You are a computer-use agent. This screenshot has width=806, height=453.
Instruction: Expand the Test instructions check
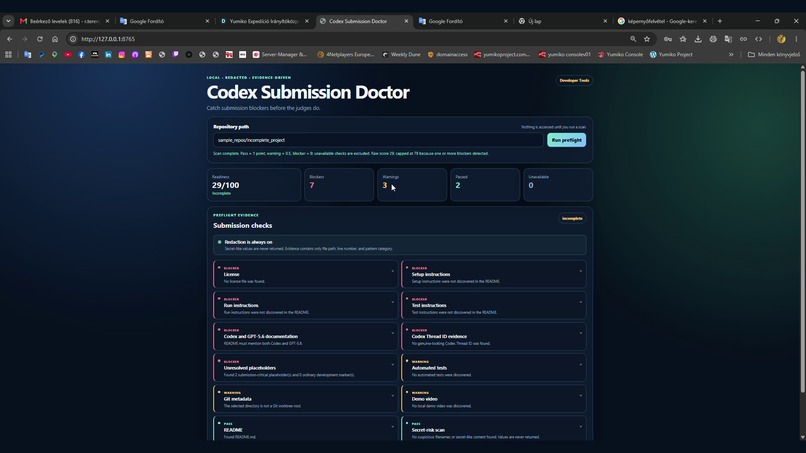coord(493,305)
